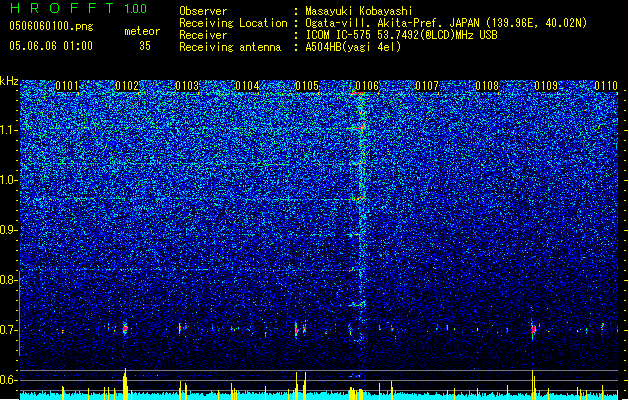Click the 0107 time marker
The width and height of the screenshot is (629, 400).
click(x=427, y=86)
